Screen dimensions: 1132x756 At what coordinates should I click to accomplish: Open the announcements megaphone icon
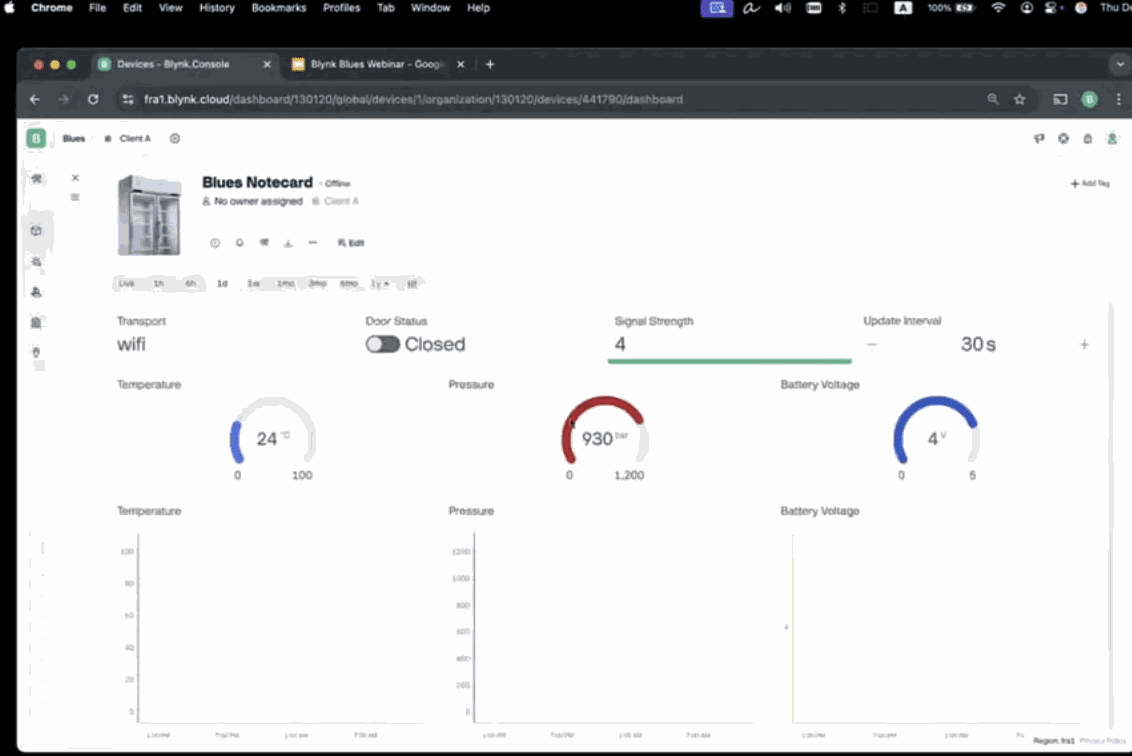click(1039, 139)
